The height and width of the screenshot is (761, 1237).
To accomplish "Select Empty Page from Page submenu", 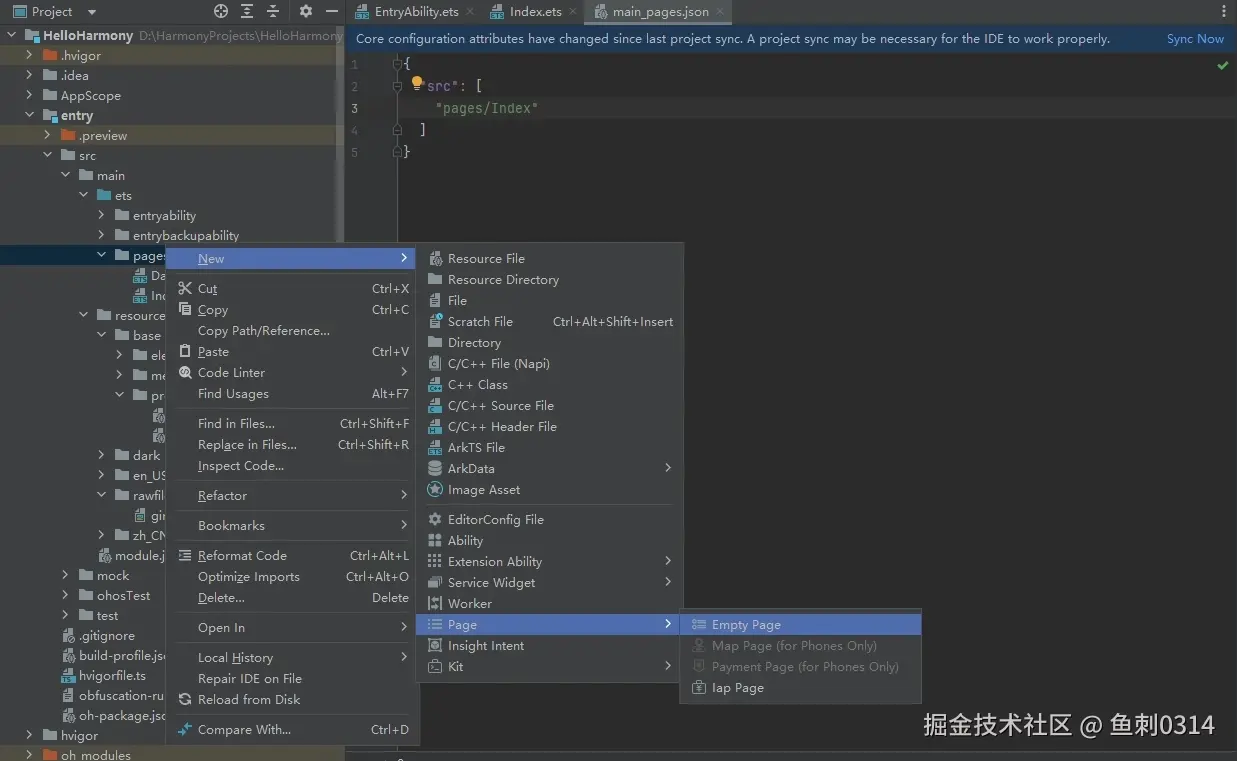I will click(x=800, y=624).
